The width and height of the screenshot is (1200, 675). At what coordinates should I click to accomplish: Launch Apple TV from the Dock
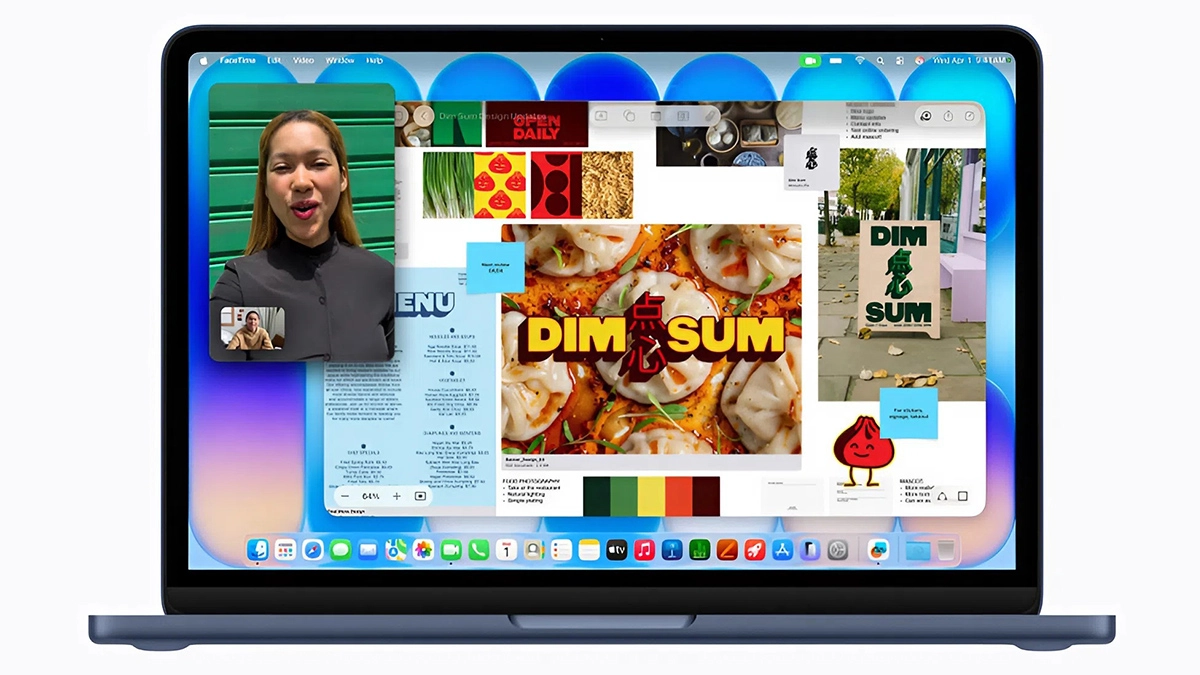click(x=617, y=549)
